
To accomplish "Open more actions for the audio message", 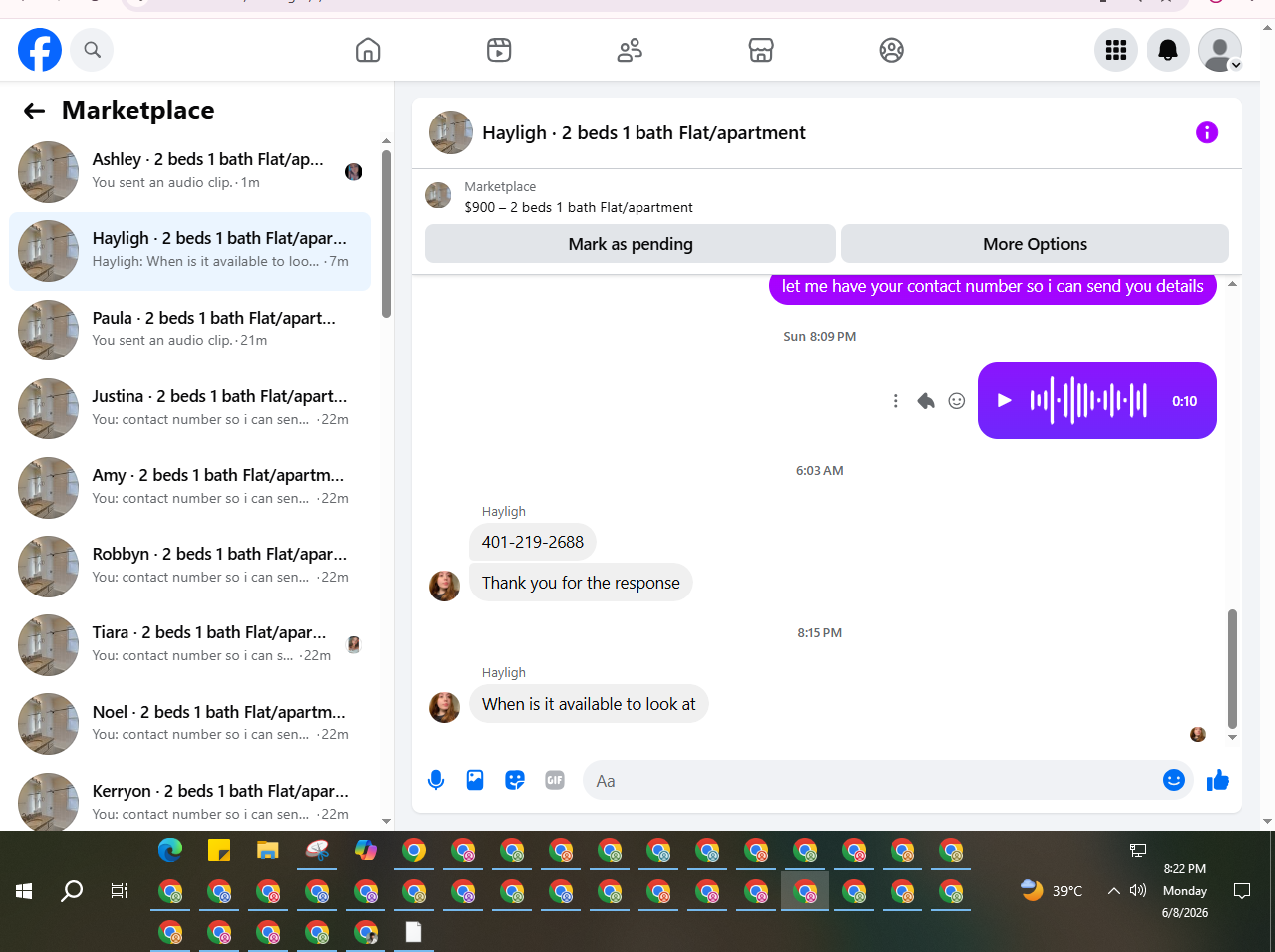I will coord(895,401).
